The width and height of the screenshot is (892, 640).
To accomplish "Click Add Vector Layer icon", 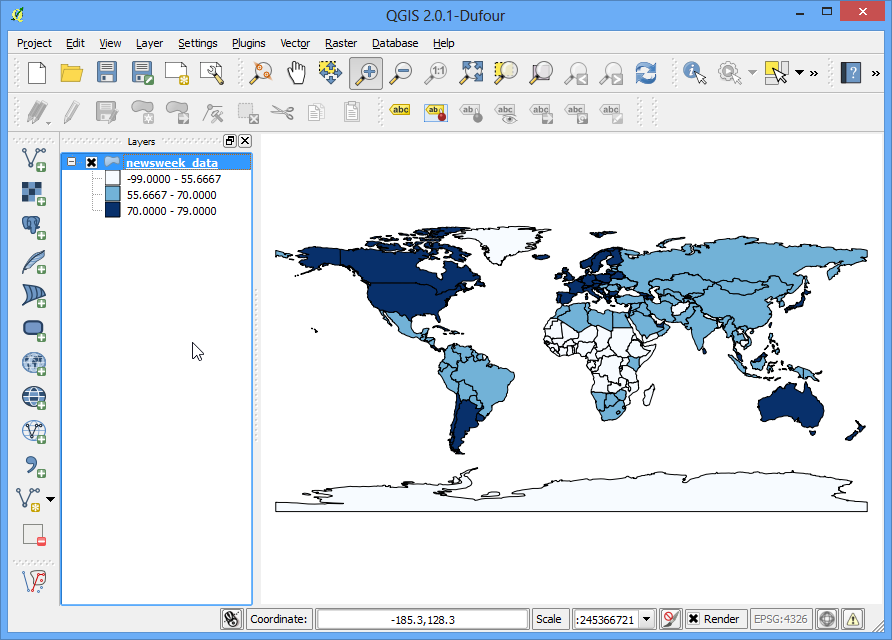I will [x=34, y=159].
